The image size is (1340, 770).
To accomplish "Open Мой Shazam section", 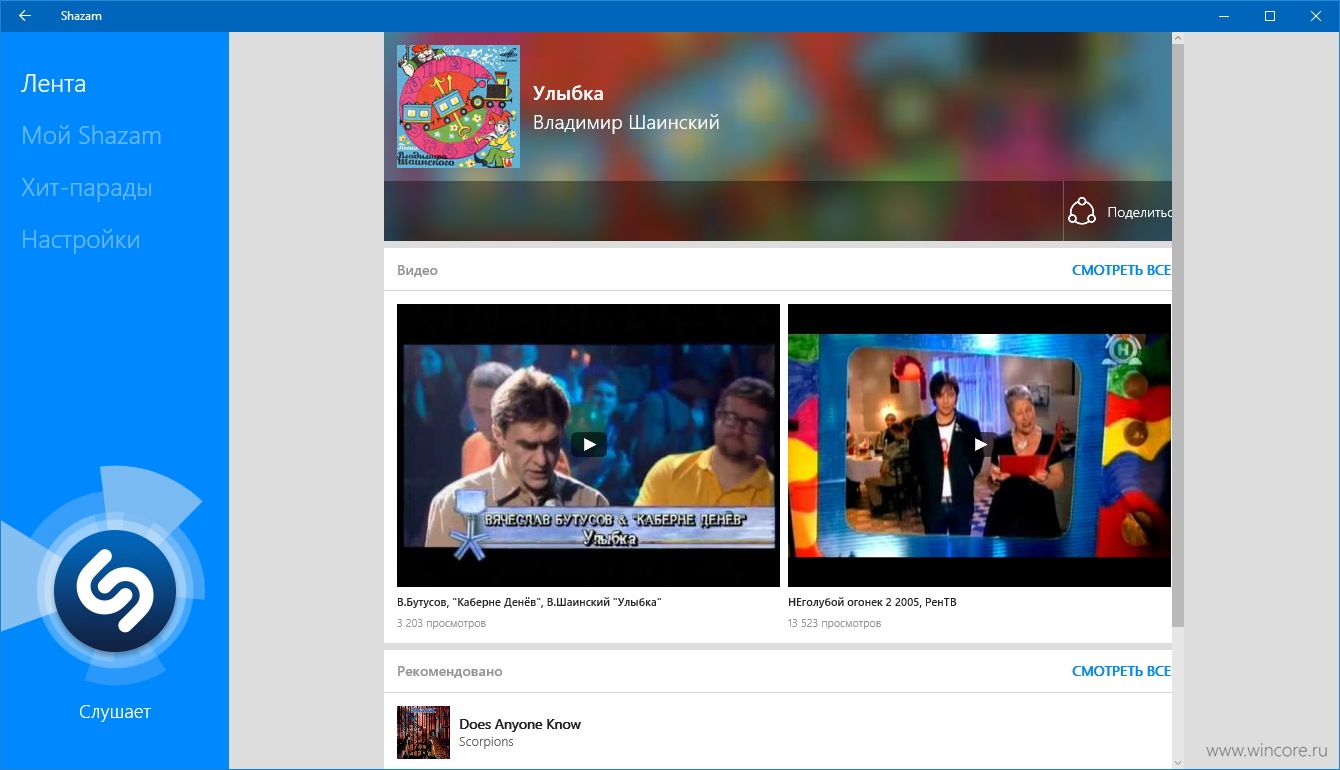I will point(91,136).
